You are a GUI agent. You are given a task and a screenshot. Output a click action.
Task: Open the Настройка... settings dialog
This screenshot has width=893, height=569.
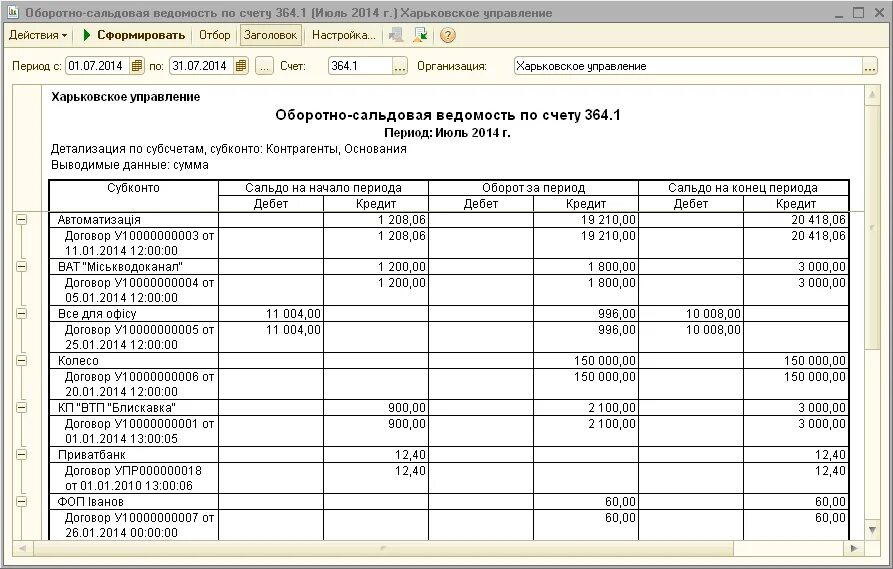tap(343, 35)
